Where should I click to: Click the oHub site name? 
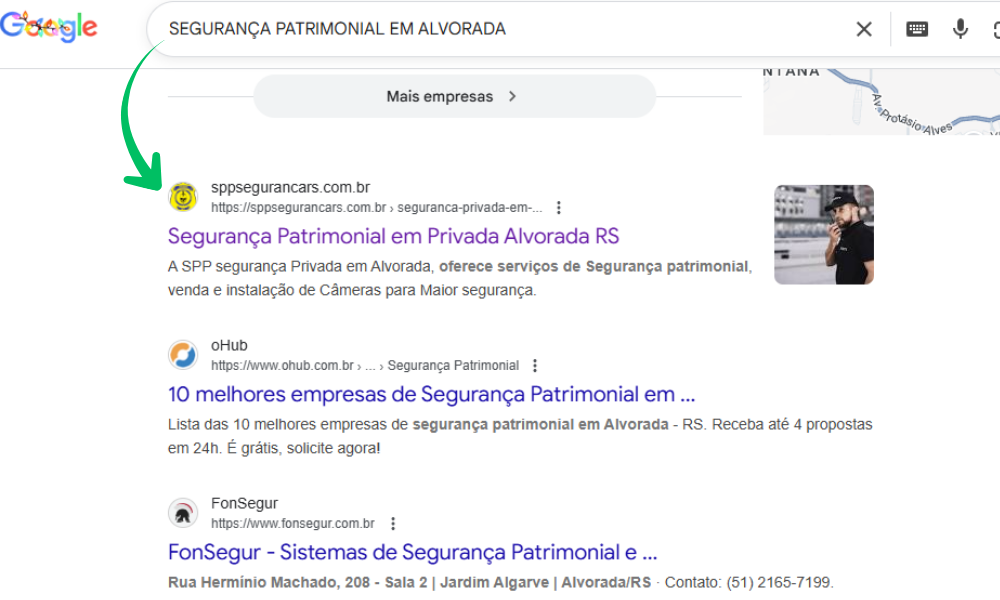click(x=229, y=346)
